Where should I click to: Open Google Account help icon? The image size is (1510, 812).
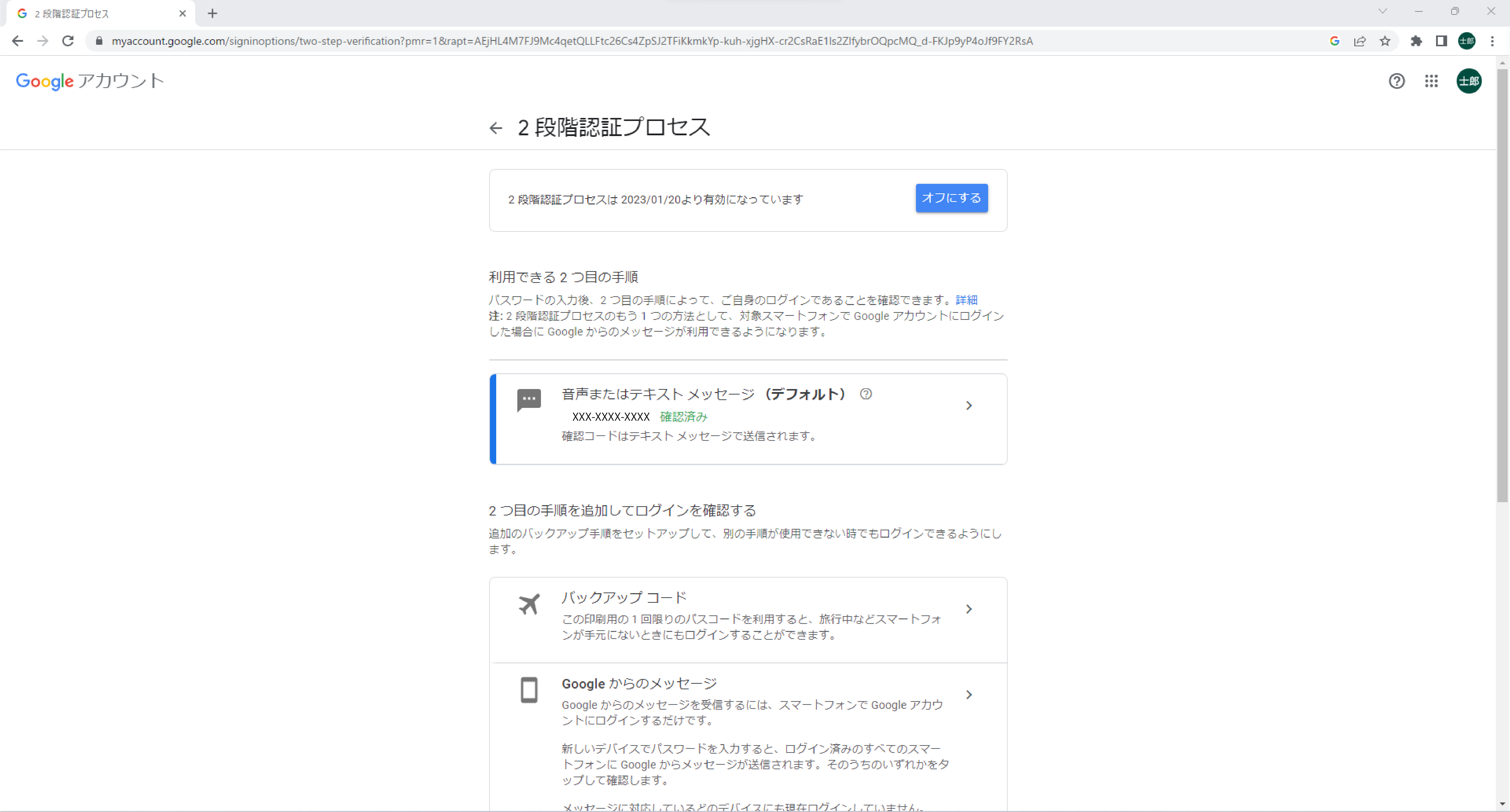point(1397,81)
